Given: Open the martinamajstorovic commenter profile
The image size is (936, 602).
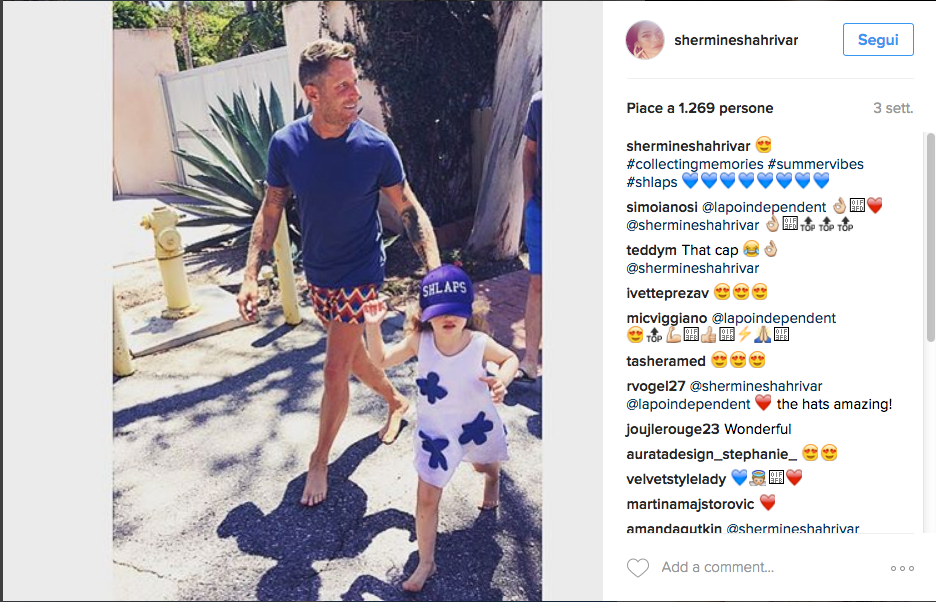Looking at the screenshot, I should tap(690, 505).
